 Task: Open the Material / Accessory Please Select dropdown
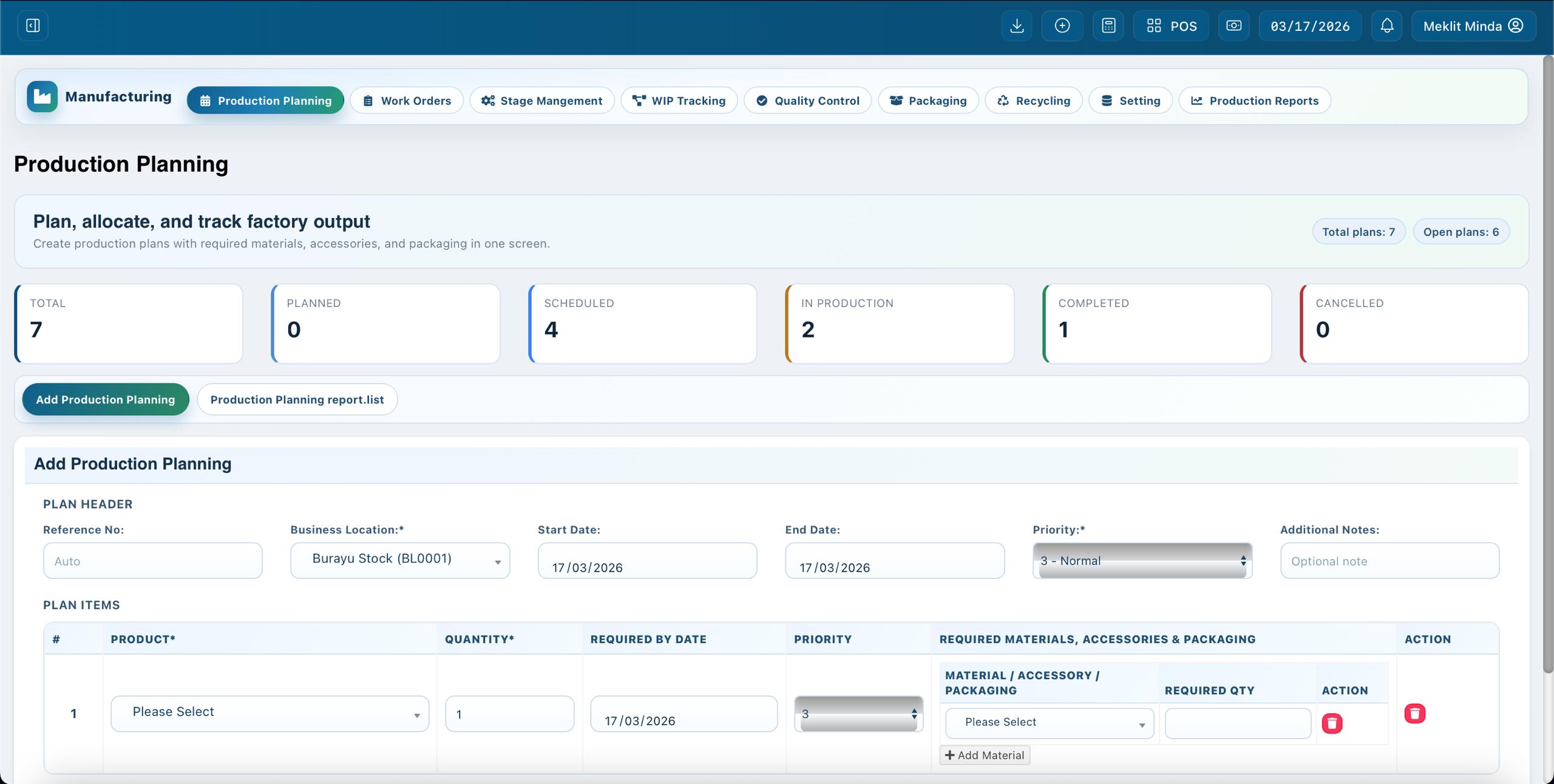click(1048, 723)
